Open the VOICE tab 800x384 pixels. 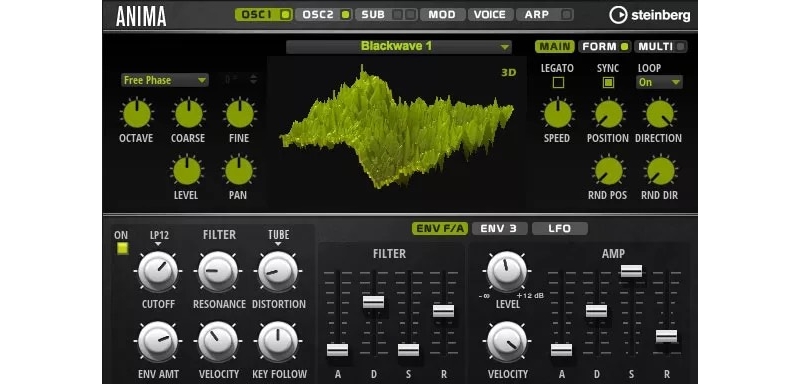490,15
